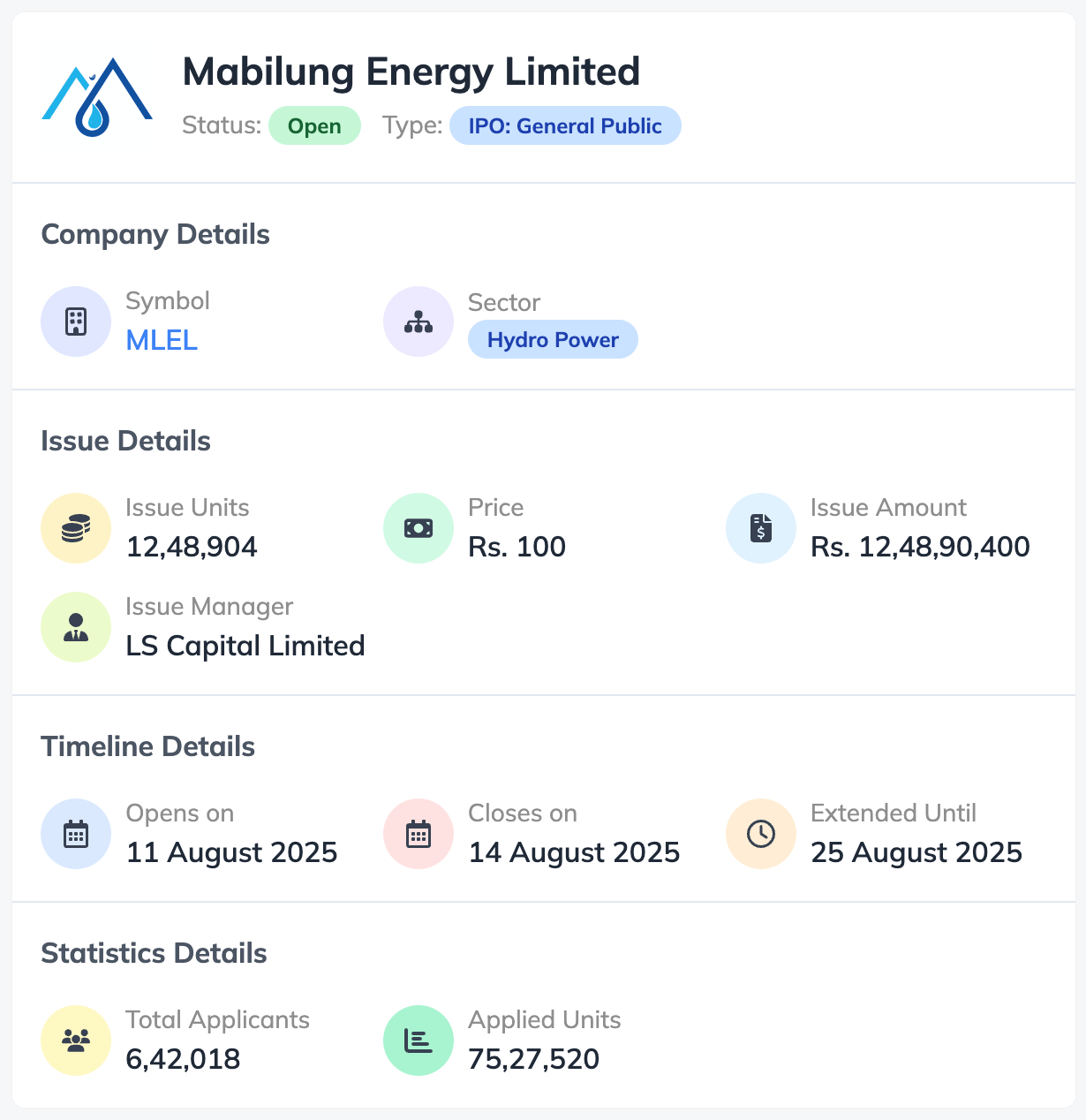Open the MLEL symbol link
This screenshot has height=1120, width=1086.
click(162, 340)
